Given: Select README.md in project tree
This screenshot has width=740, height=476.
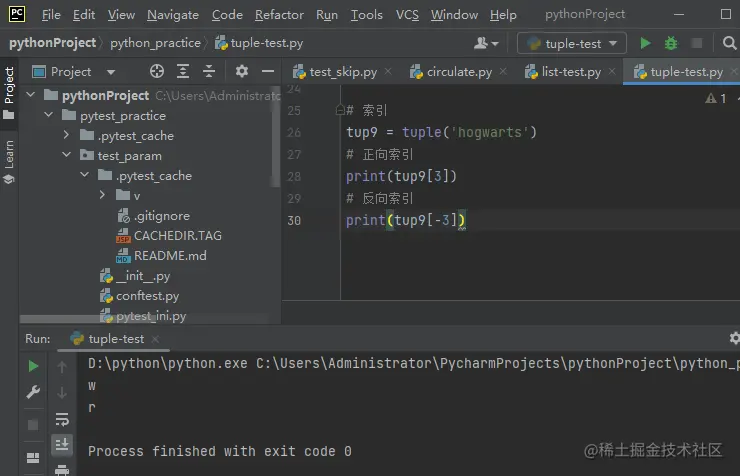Looking at the screenshot, I should pyautogui.click(x=161, y=256).
